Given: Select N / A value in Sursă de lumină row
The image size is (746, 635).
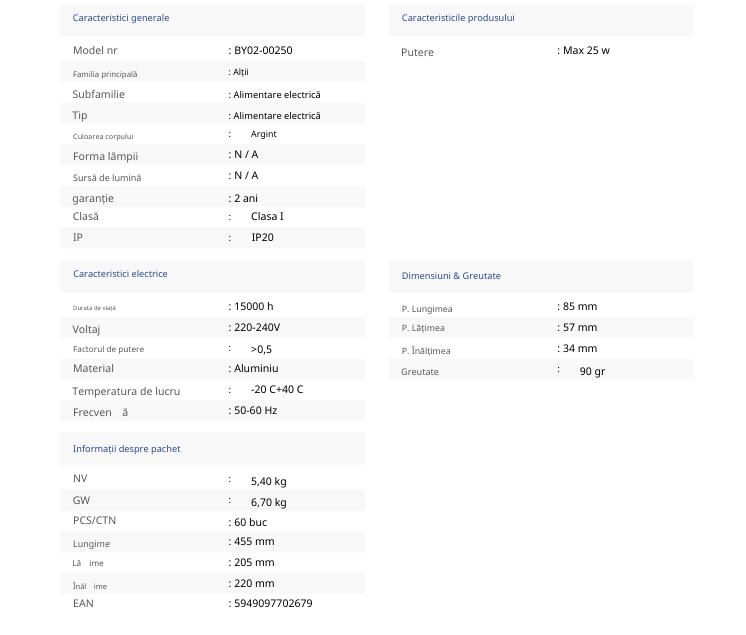Looking at the screenshot, I should (246, 176).
